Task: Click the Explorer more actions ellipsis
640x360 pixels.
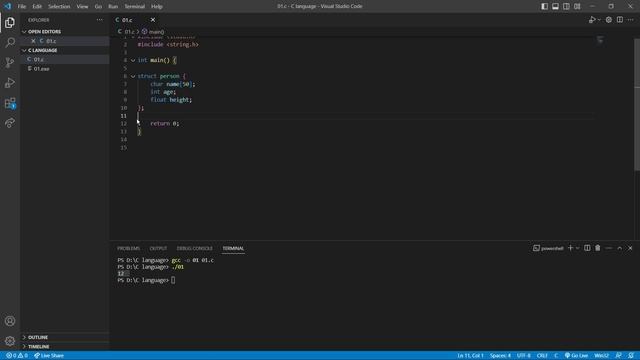Action: (x=100, y=20)
